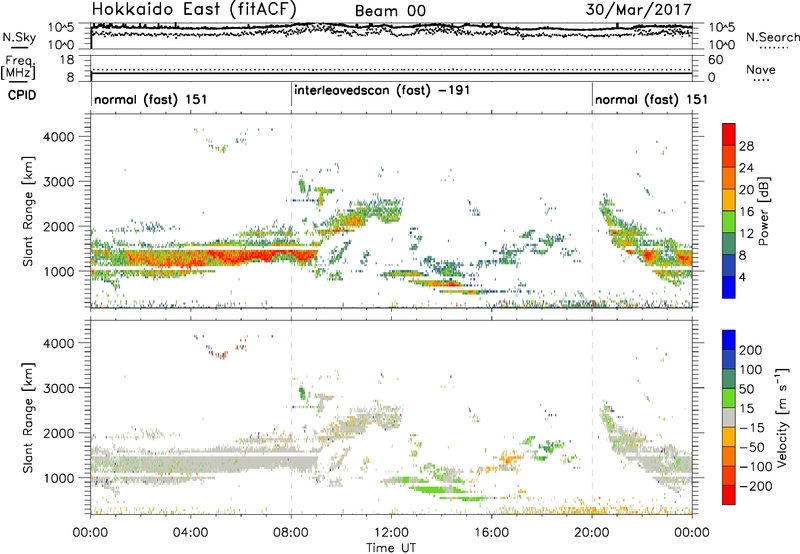Click the red top segment of Power colorbar
The height and width of the screenshot is (554, 800).
point(729,134)
